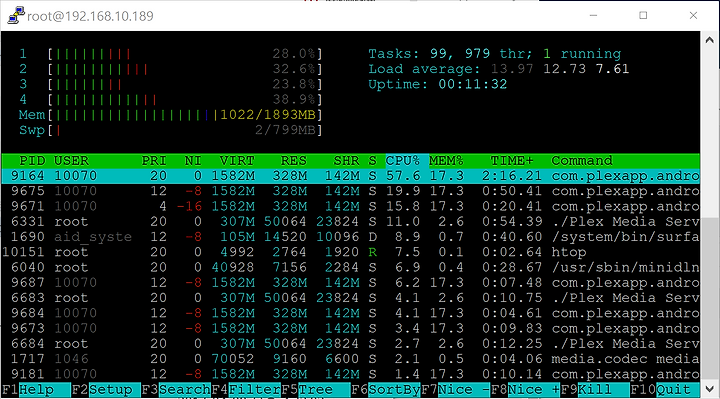
Task: Open F2 Setup screen
Action: [106, 390]
